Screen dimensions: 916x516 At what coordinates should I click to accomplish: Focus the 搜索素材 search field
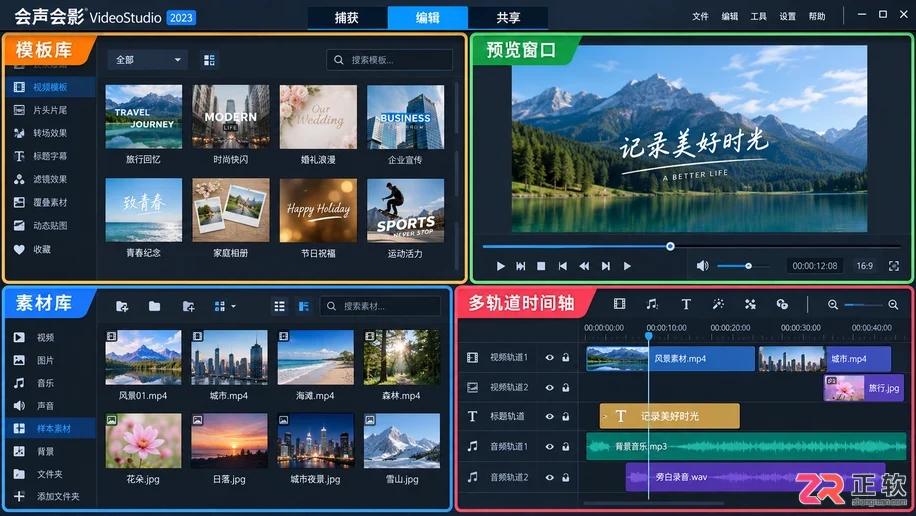pyautogui.click(x=380, y=306)
